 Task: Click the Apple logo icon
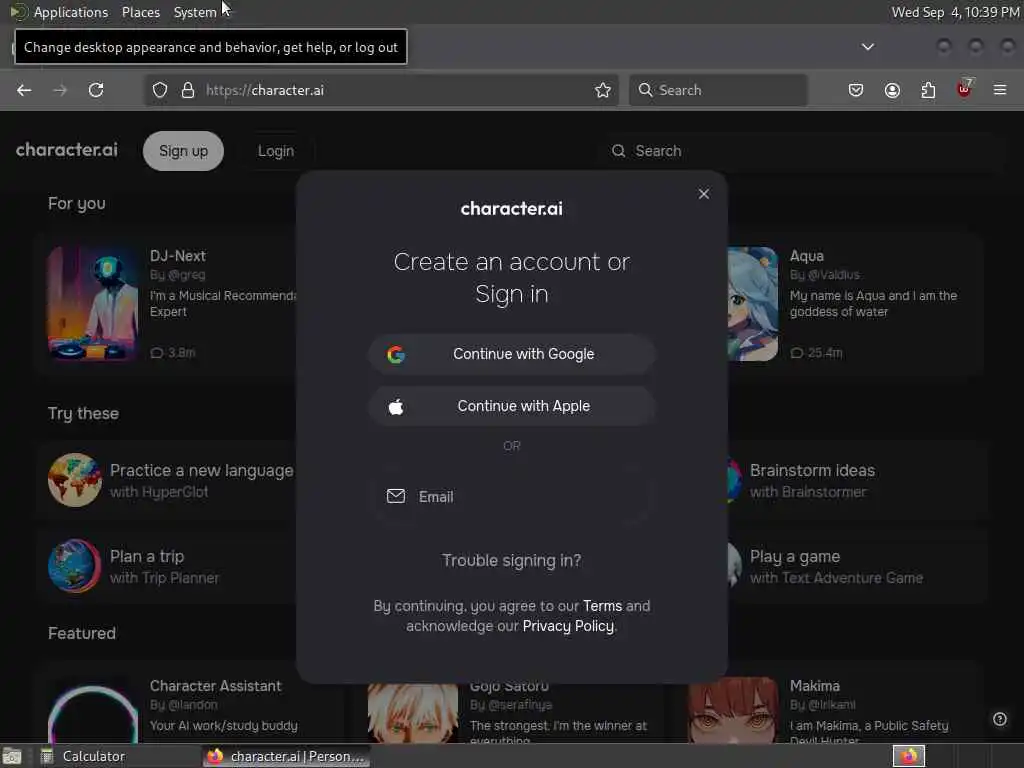pyautogui.click(x=396, y=407)
